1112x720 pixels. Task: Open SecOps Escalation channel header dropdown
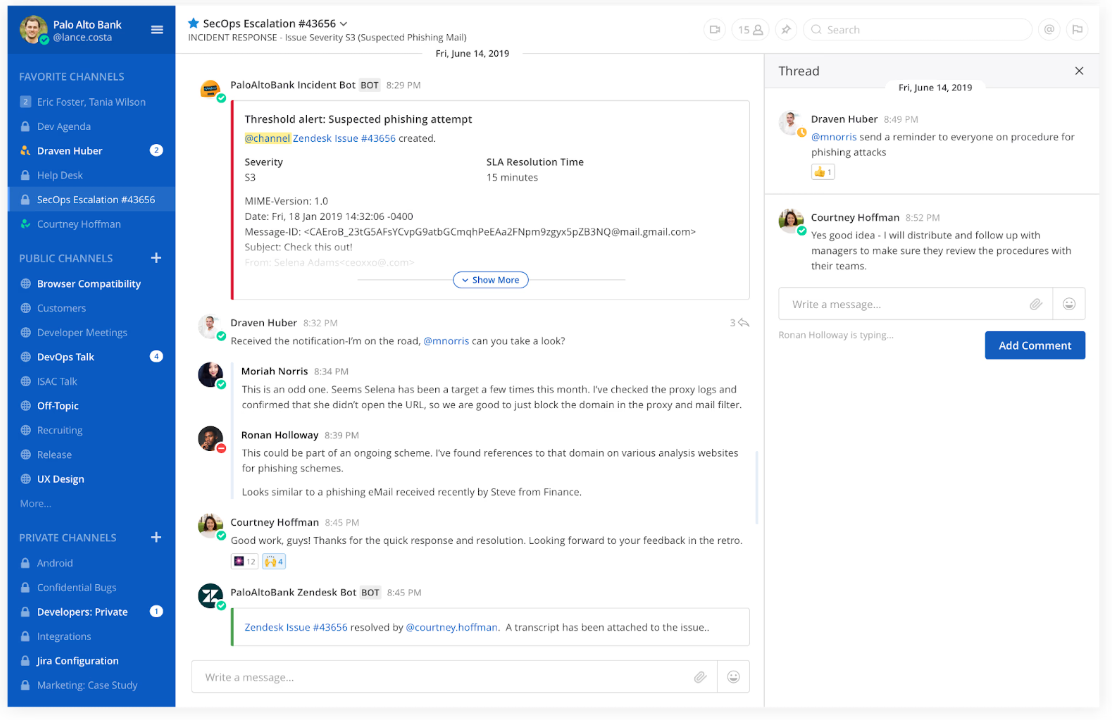coord(343,24)
